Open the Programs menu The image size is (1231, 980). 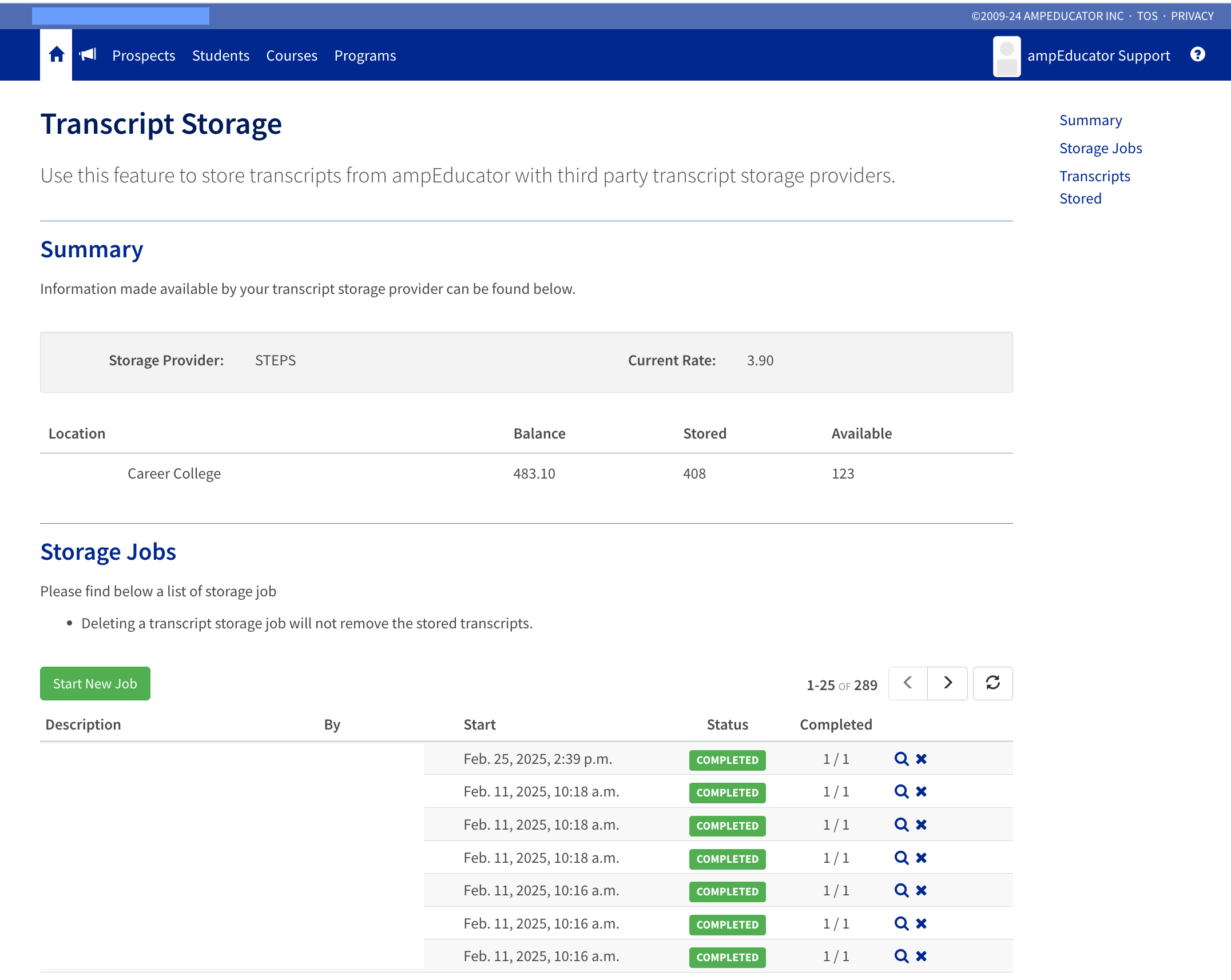pyautogui.click(x=365, y=55)
